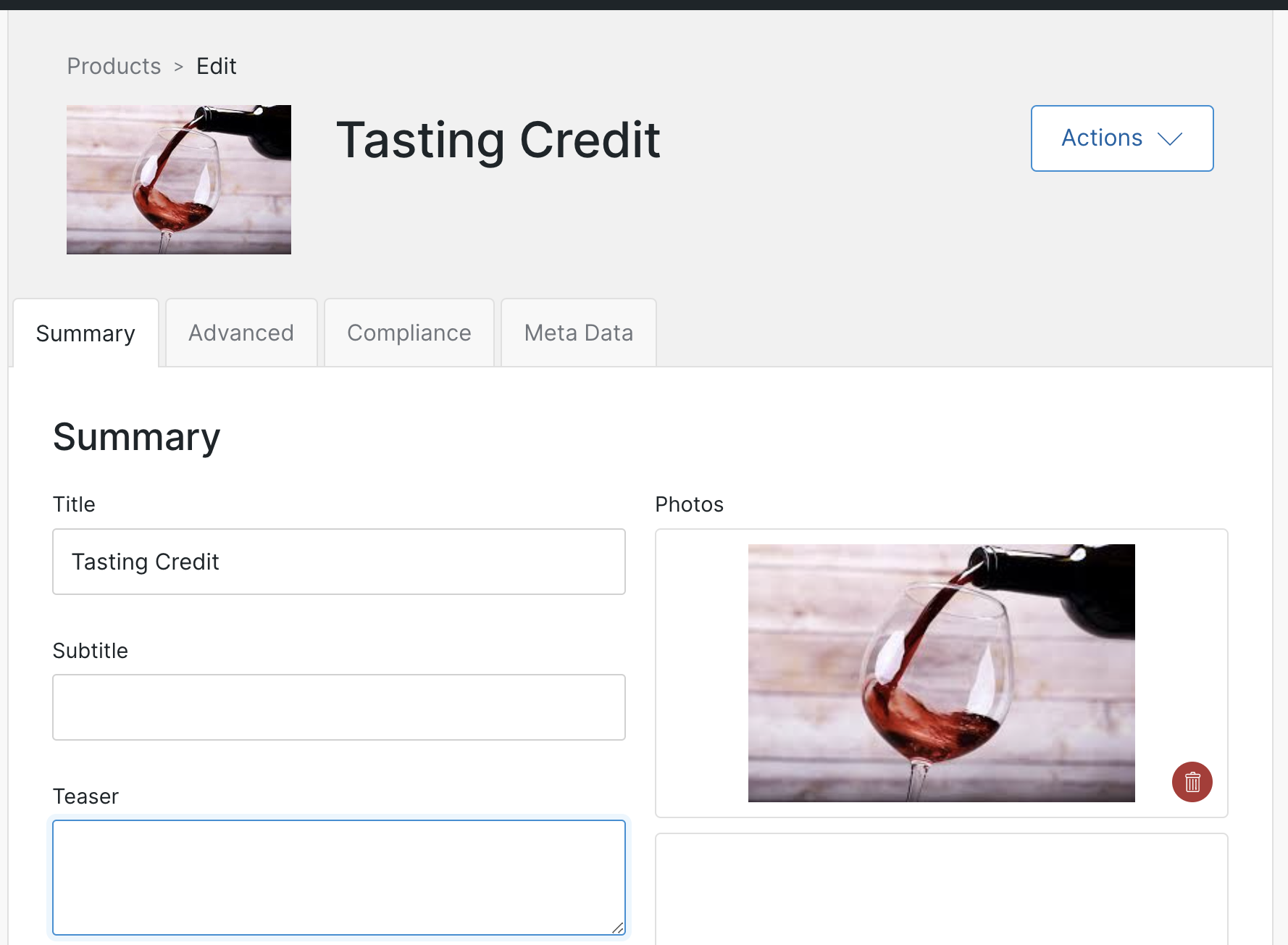Focus the Title field containing Tasting Credit

click(338, 562)
